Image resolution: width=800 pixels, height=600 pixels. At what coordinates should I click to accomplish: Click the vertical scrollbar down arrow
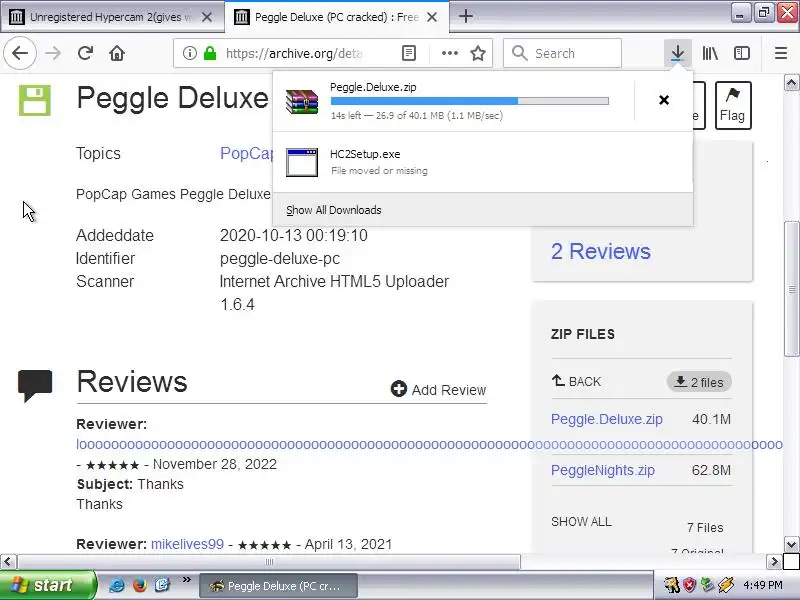pos(791,544)
